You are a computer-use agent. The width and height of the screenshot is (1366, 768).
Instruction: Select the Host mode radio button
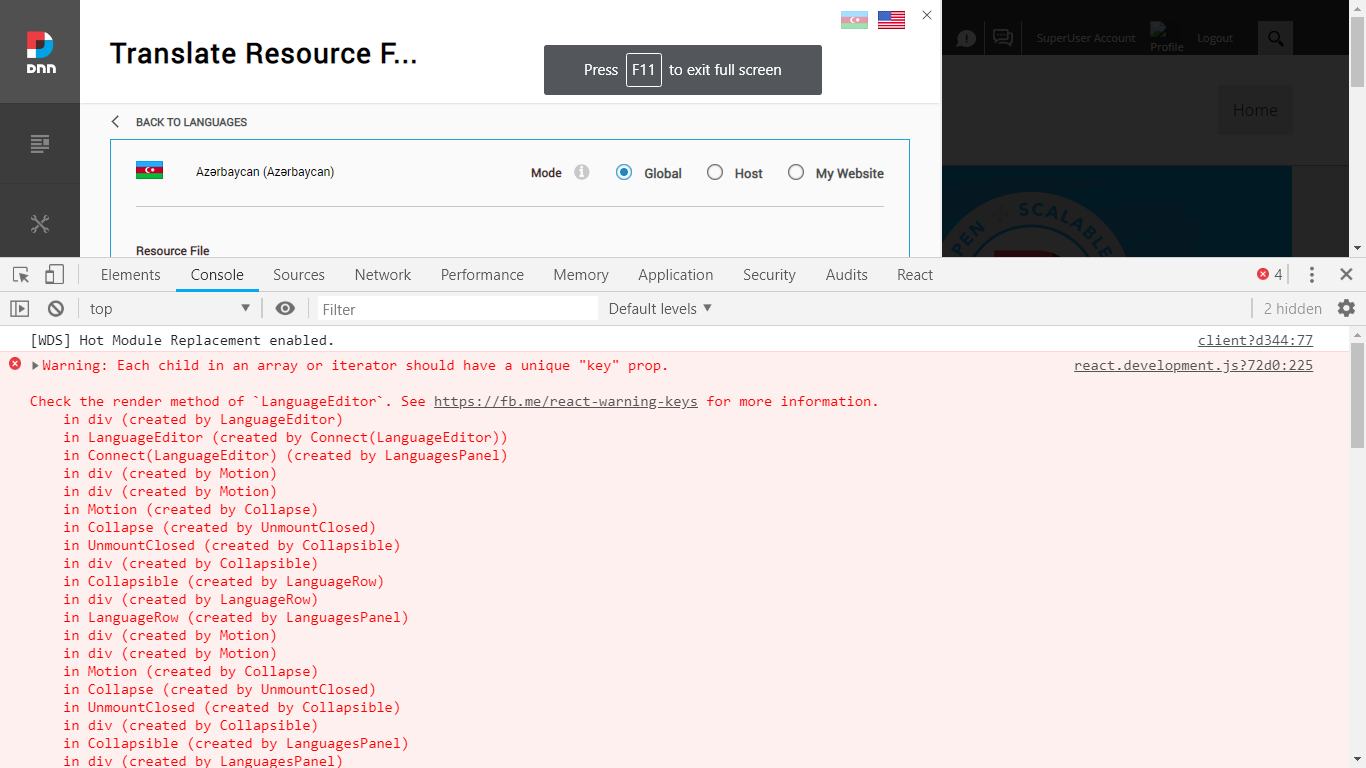(715, 172)
